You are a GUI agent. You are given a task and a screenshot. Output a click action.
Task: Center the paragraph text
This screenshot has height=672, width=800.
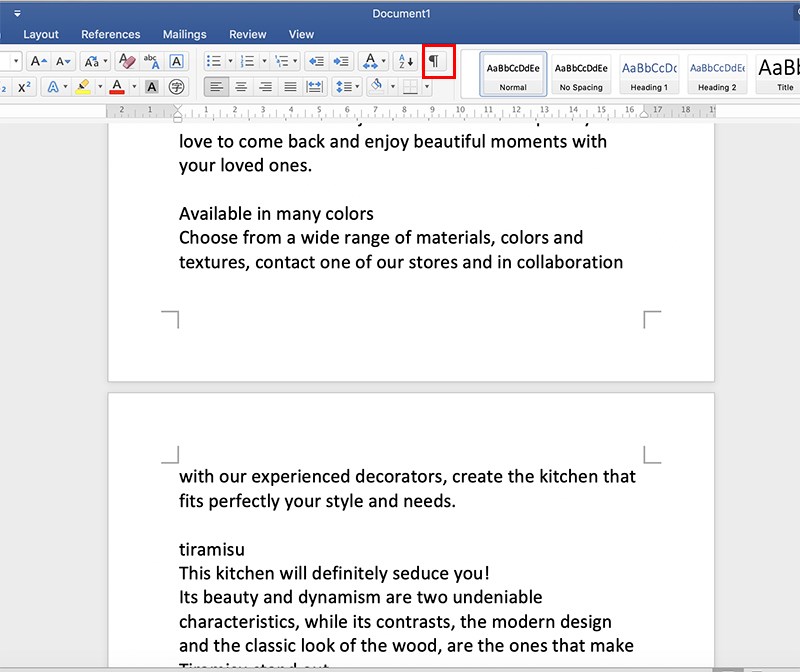coord(241,87)
